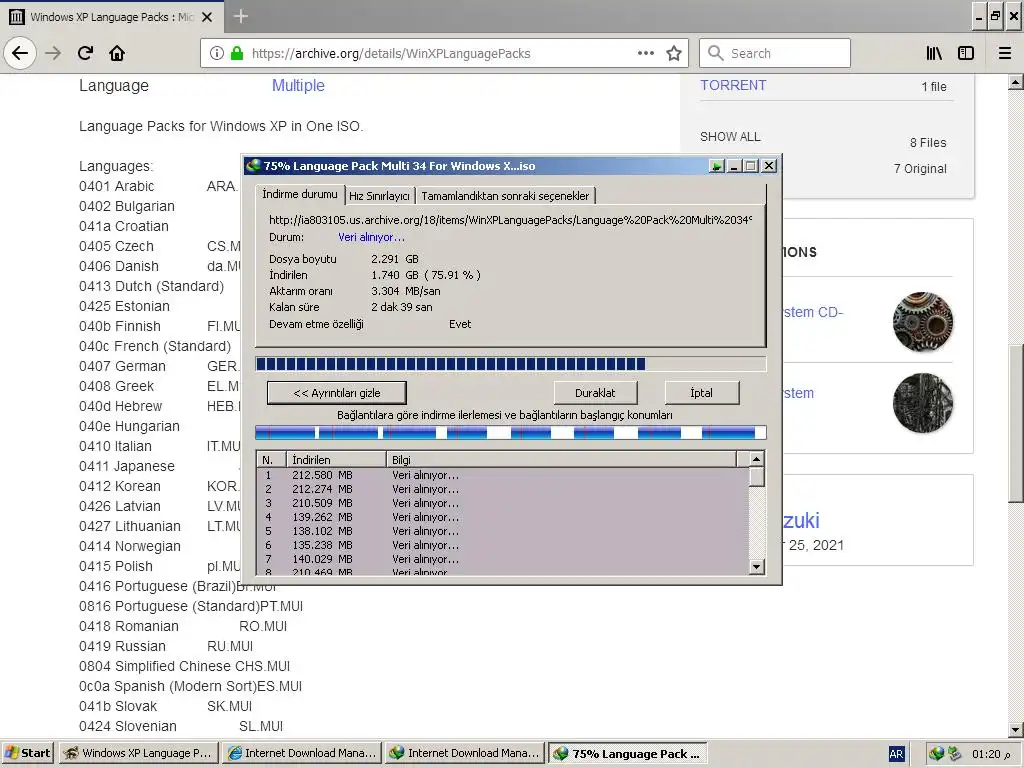Select connection row 5 with 138.102 MB
Image resolution: width=1024 pixels, height=768 pixels.
[x=503, y=531]
